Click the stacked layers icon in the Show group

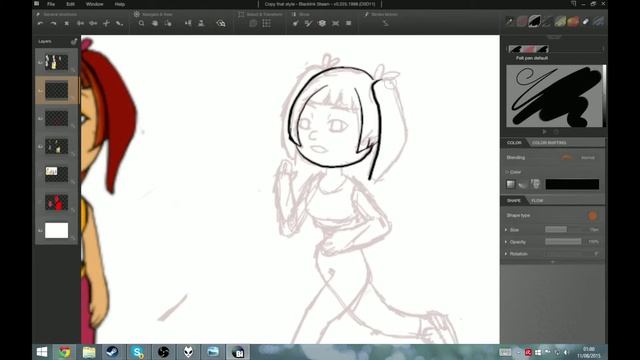coord(322,23)
